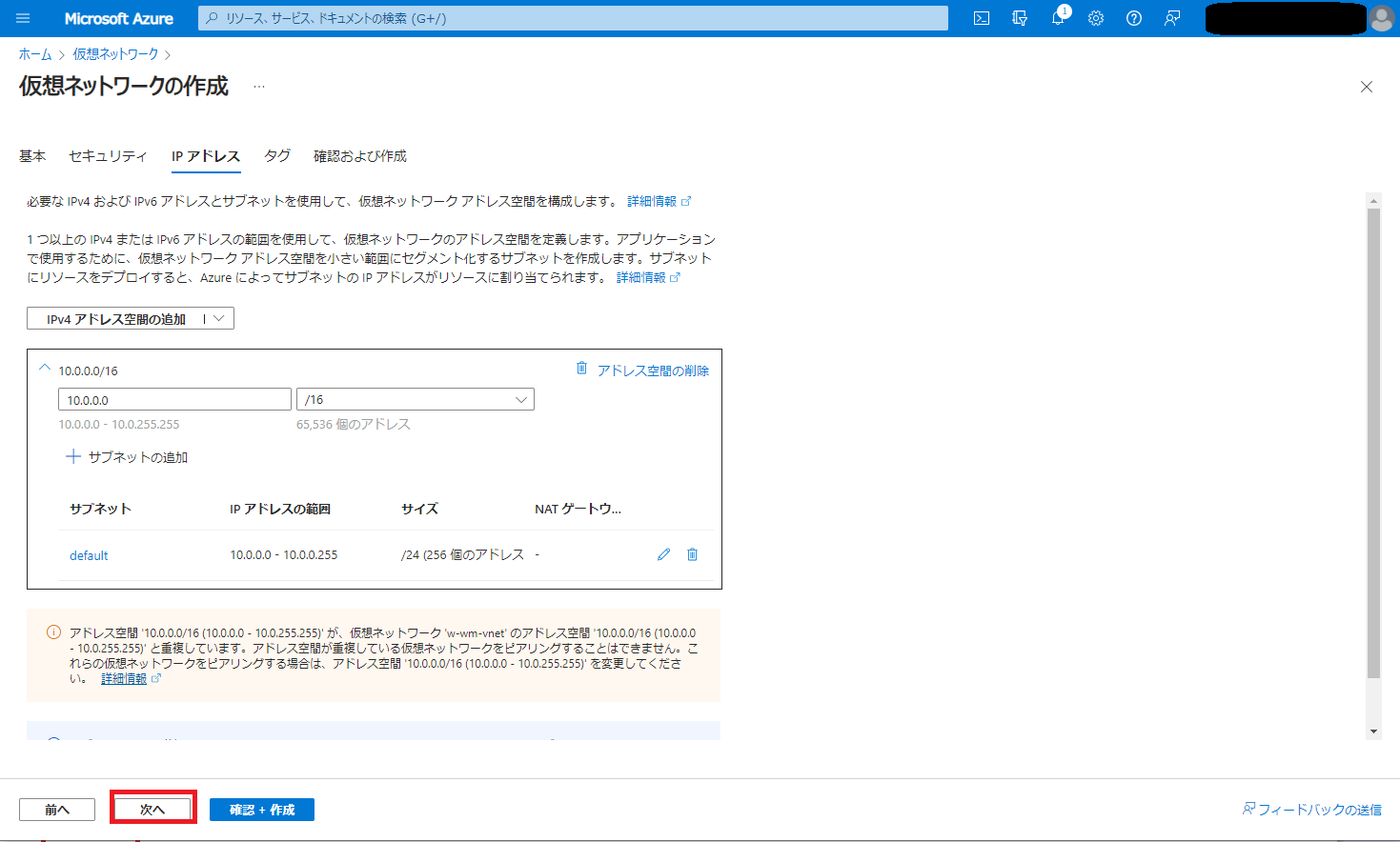Image resolution: width=1400 pixels, height=842 pixels.
Task: Close the virtual network creation blade
Action: (1367, 87)
